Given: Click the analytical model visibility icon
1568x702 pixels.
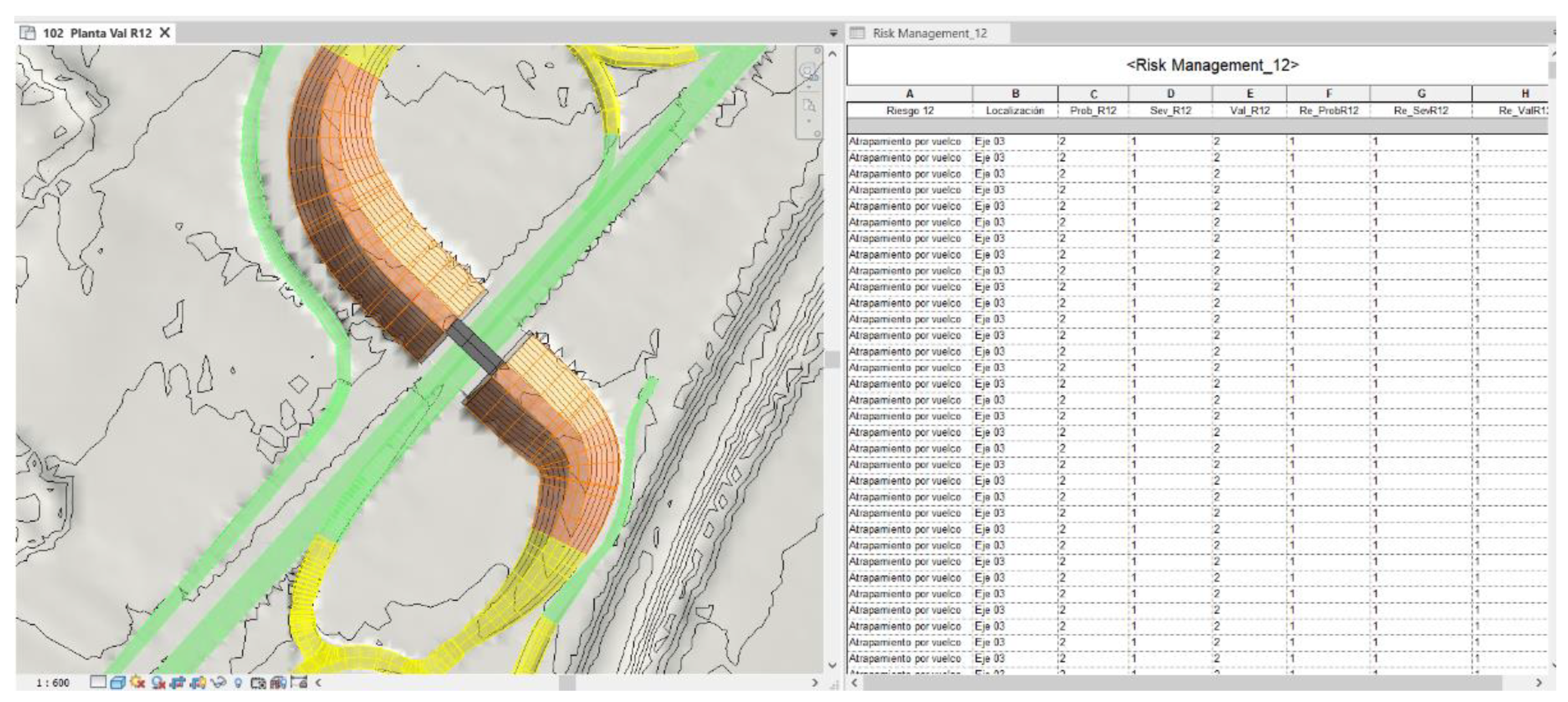Looking at the screenshot, I should pos(278,683).
